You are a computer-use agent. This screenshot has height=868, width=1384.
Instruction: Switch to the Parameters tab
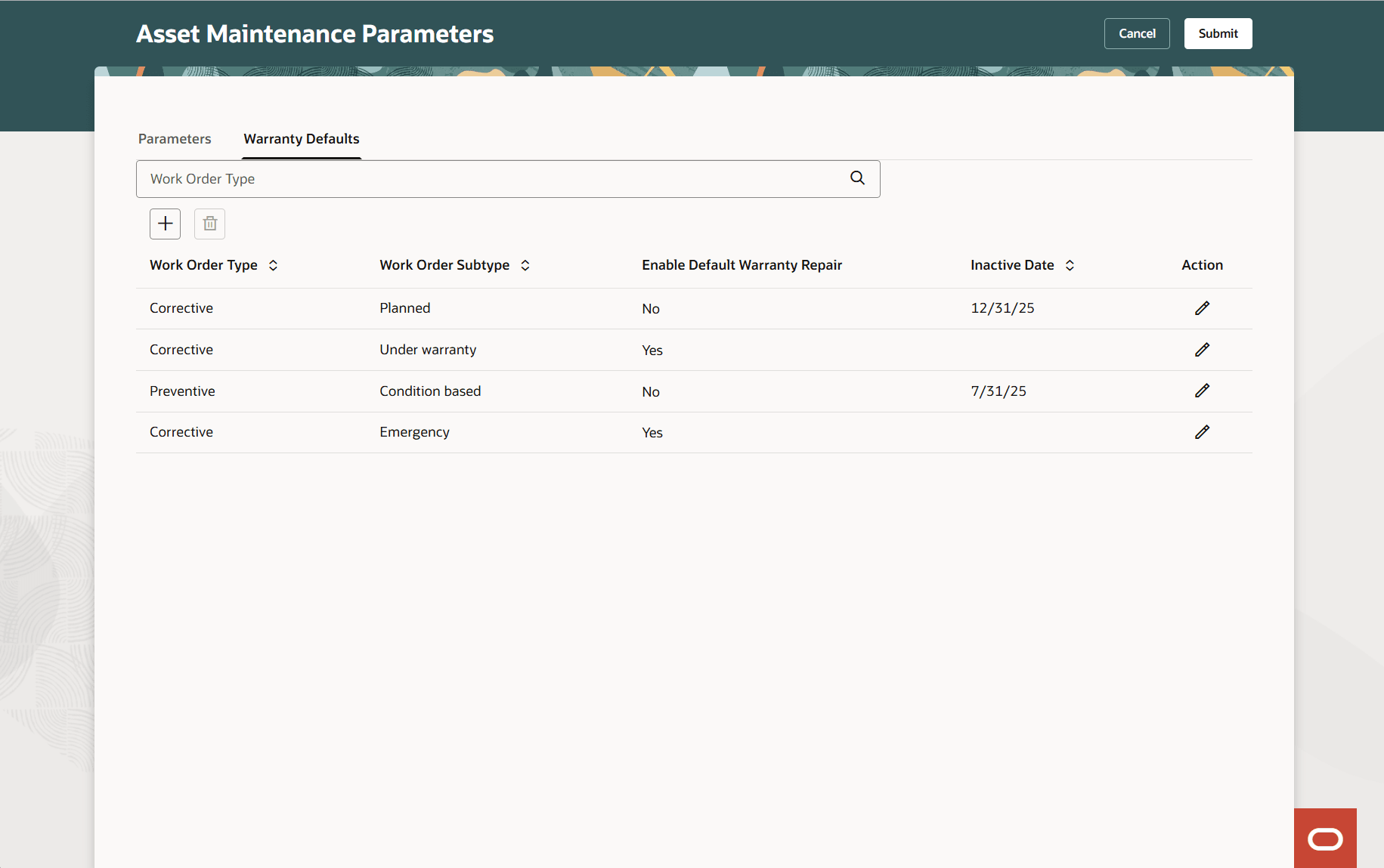(175, 138)
